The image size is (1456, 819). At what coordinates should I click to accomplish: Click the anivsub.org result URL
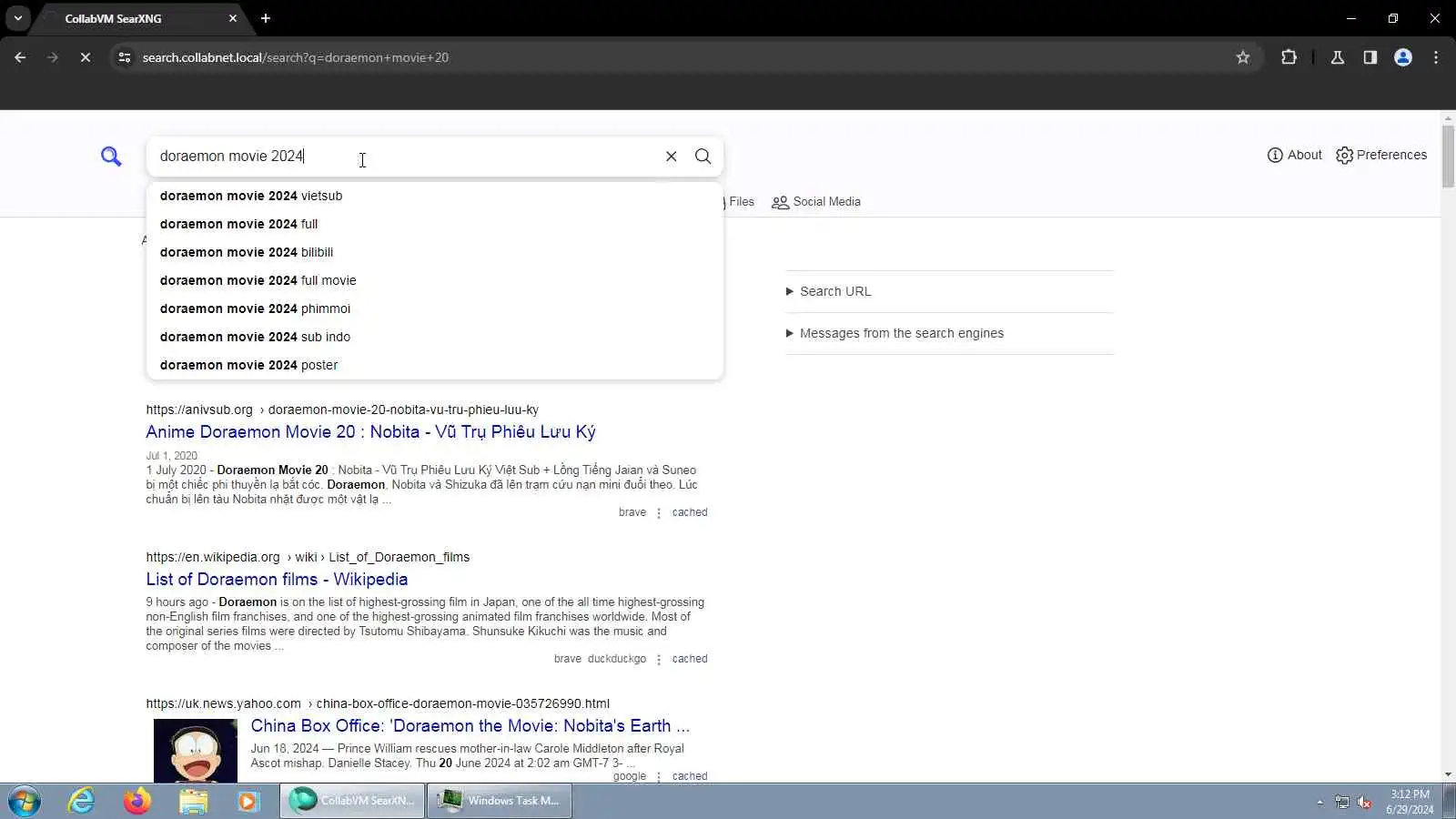point(342,409)
